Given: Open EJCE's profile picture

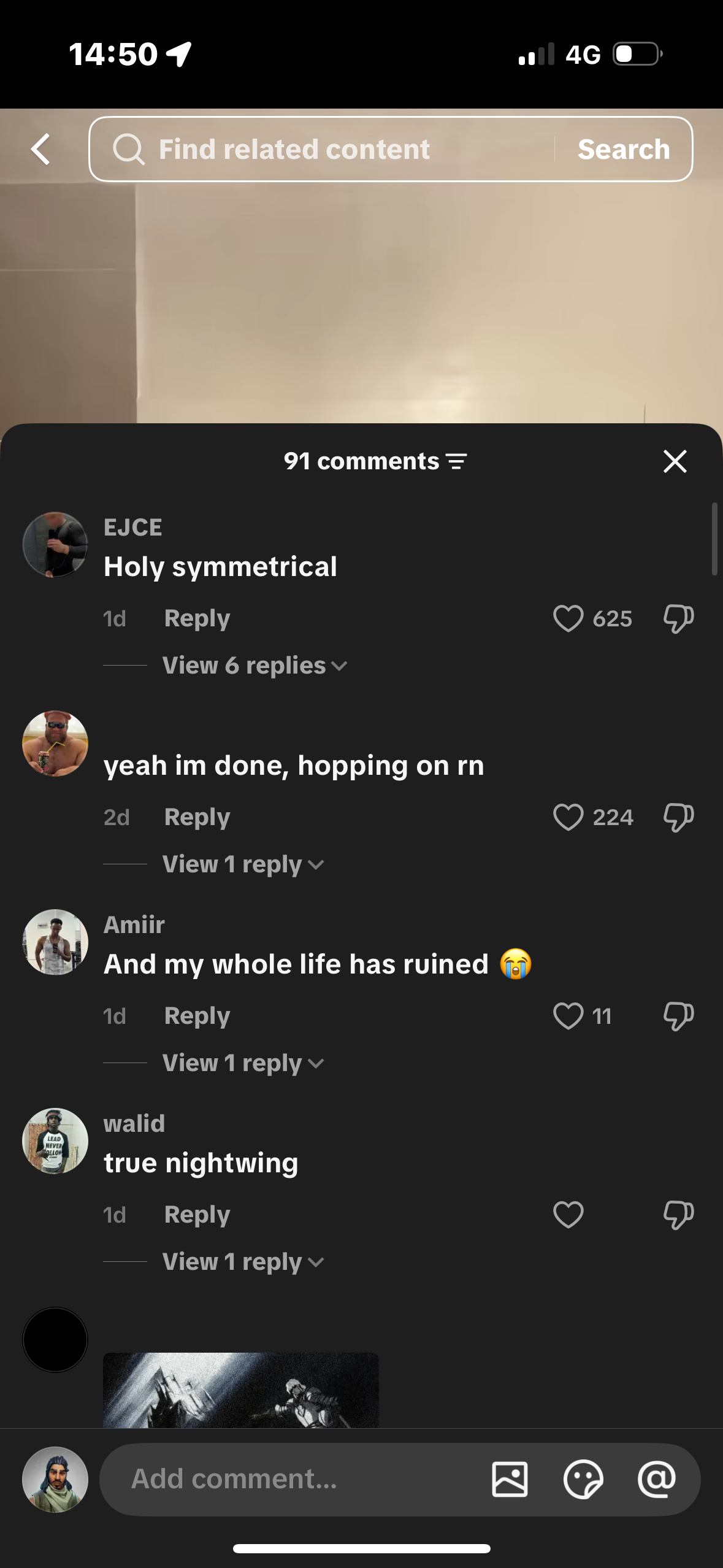Looking at the screenshot, I should click(x=55, y=545).
